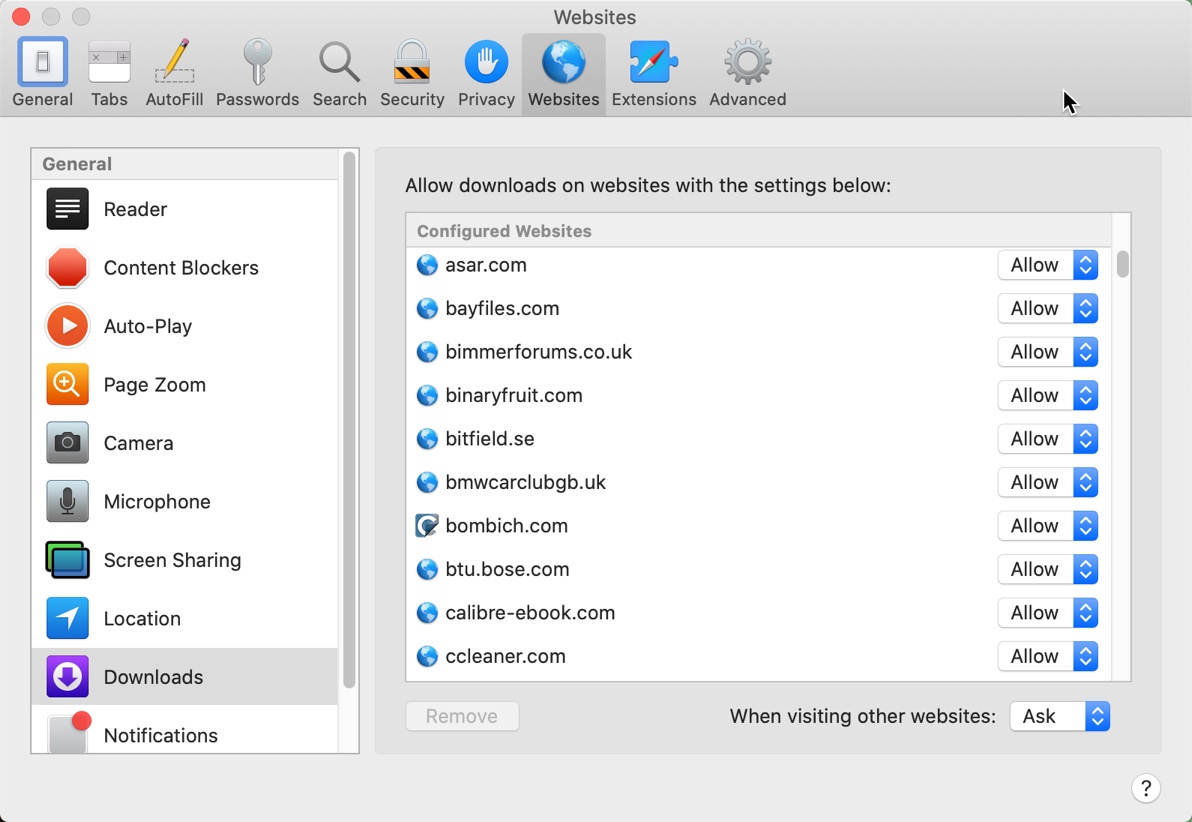Click the Location sidebar label
Image resolution: width=1192 pixels, height=822 pixels.
142,618
